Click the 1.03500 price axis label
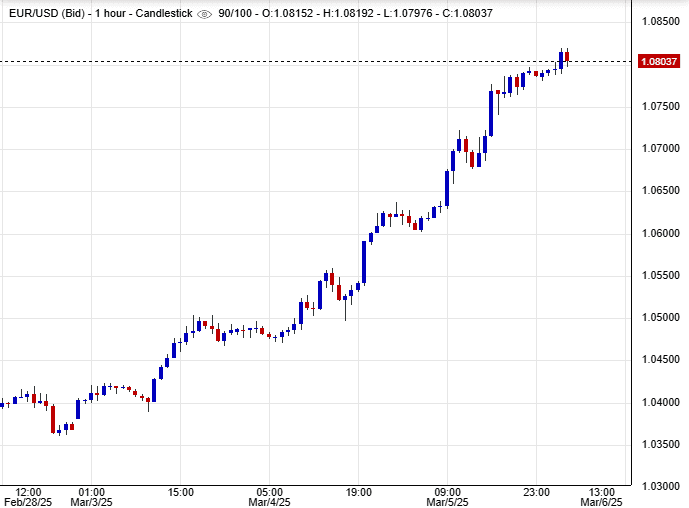The image size is (689, 508). pyautogui.click(x=660, y=444)
